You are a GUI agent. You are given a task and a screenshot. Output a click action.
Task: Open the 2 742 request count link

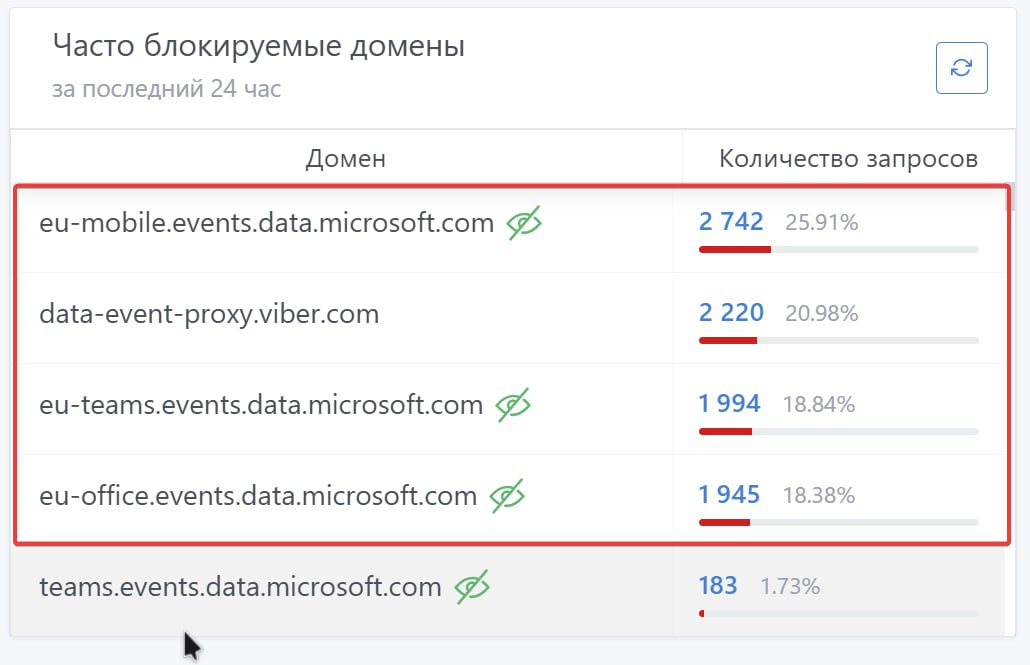click(731, 222)
